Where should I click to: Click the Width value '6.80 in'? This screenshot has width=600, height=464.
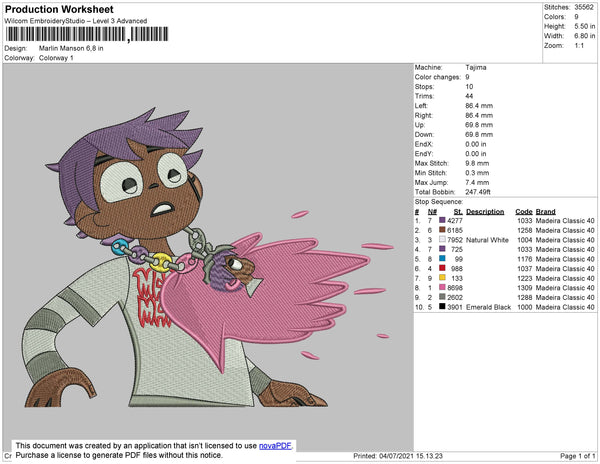click(x=585, y=36)
